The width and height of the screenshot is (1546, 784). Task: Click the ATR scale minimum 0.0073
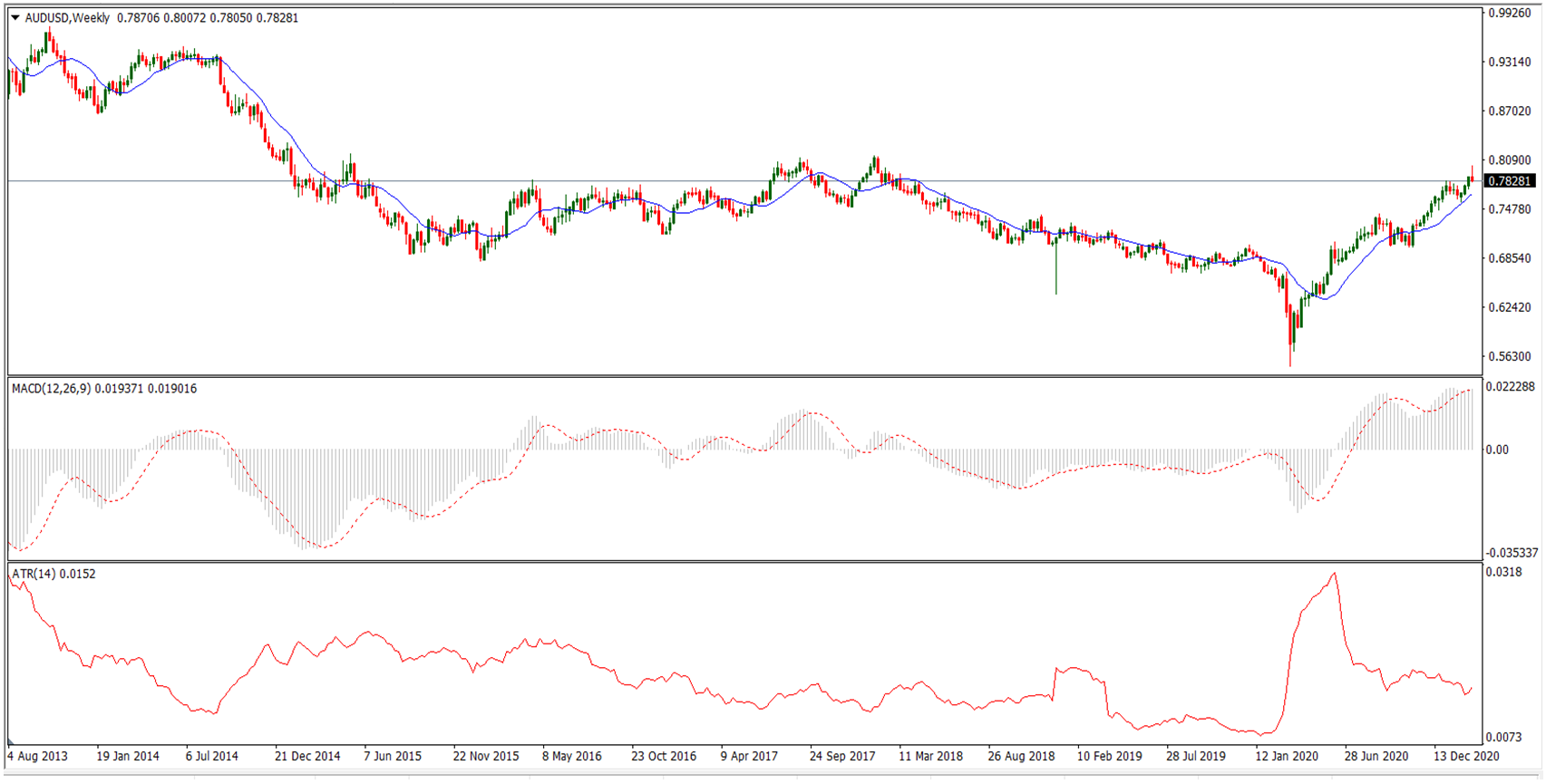[x=1504, y=737]
